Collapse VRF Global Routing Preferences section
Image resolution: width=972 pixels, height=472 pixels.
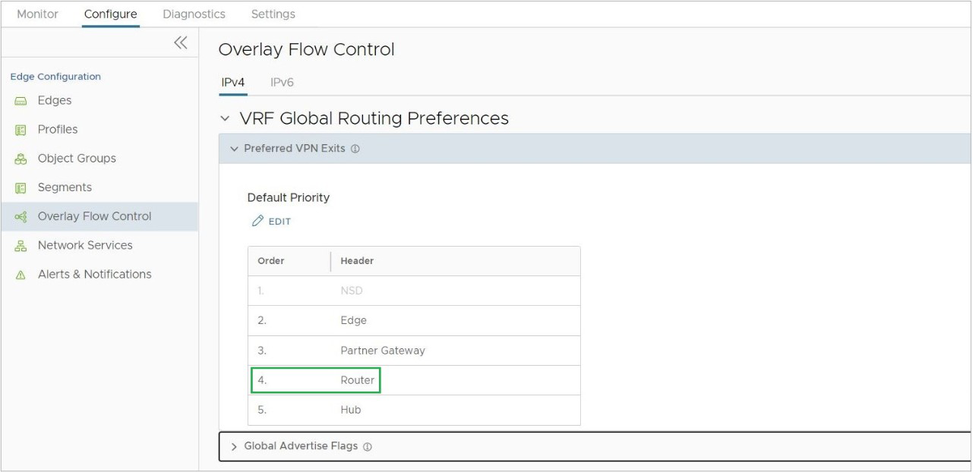pyautogui.click(x=226, y=119)
